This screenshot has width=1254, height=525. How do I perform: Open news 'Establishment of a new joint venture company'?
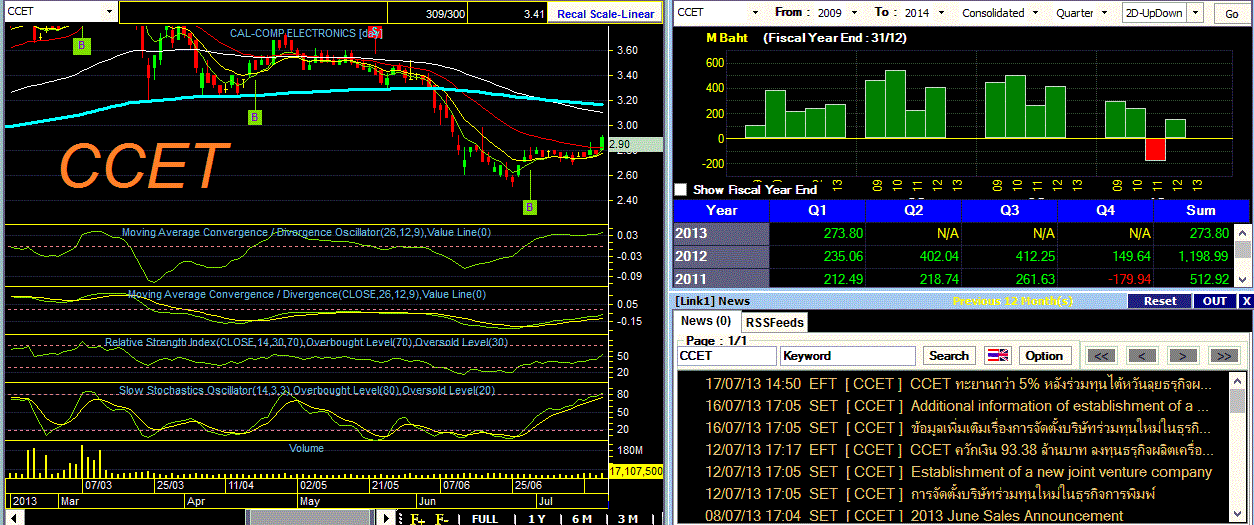[x=1061, y=472]
